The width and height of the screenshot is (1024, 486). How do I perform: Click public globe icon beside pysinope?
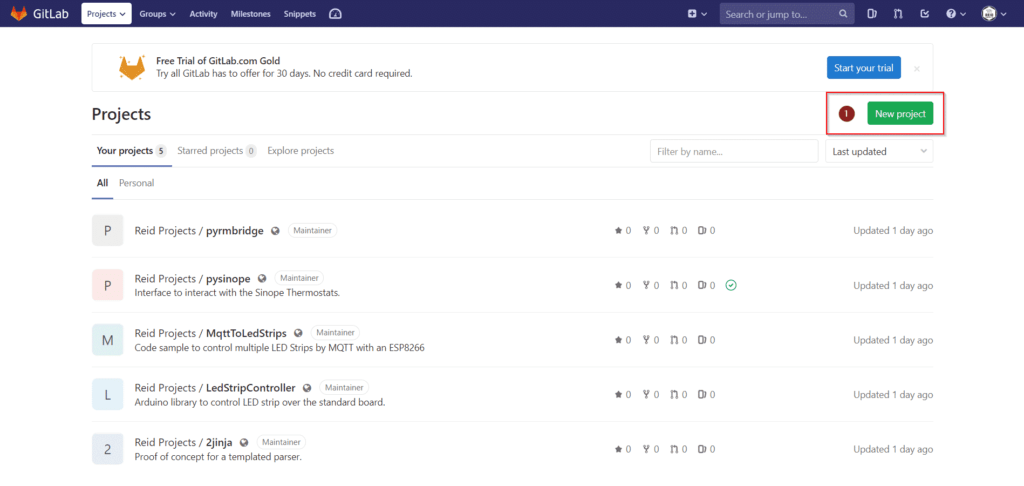pos(263,278)
